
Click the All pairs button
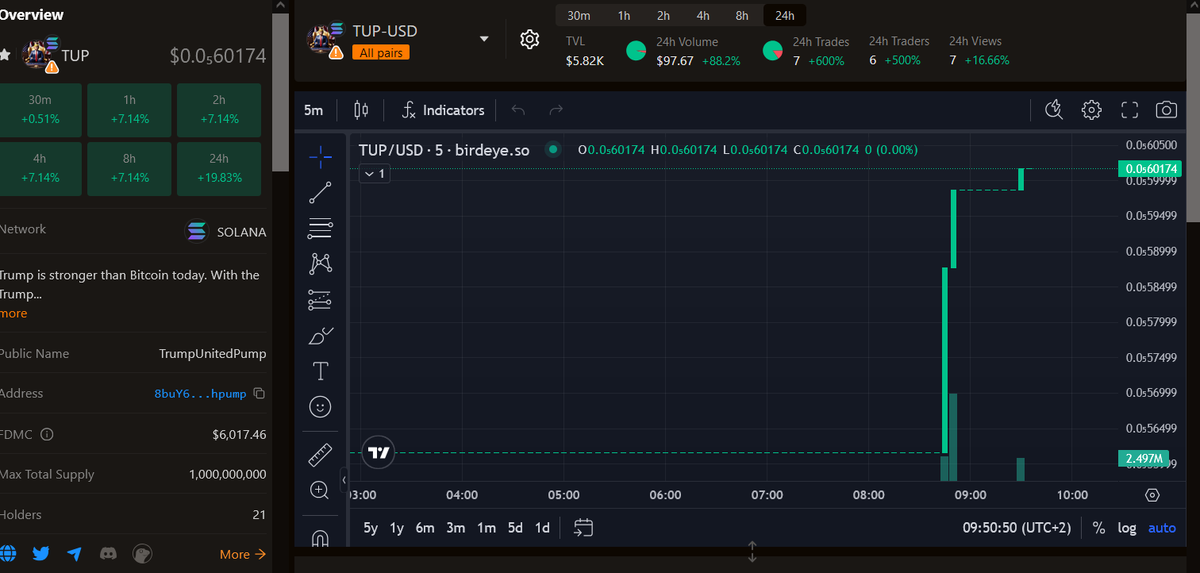coord(381,52)
